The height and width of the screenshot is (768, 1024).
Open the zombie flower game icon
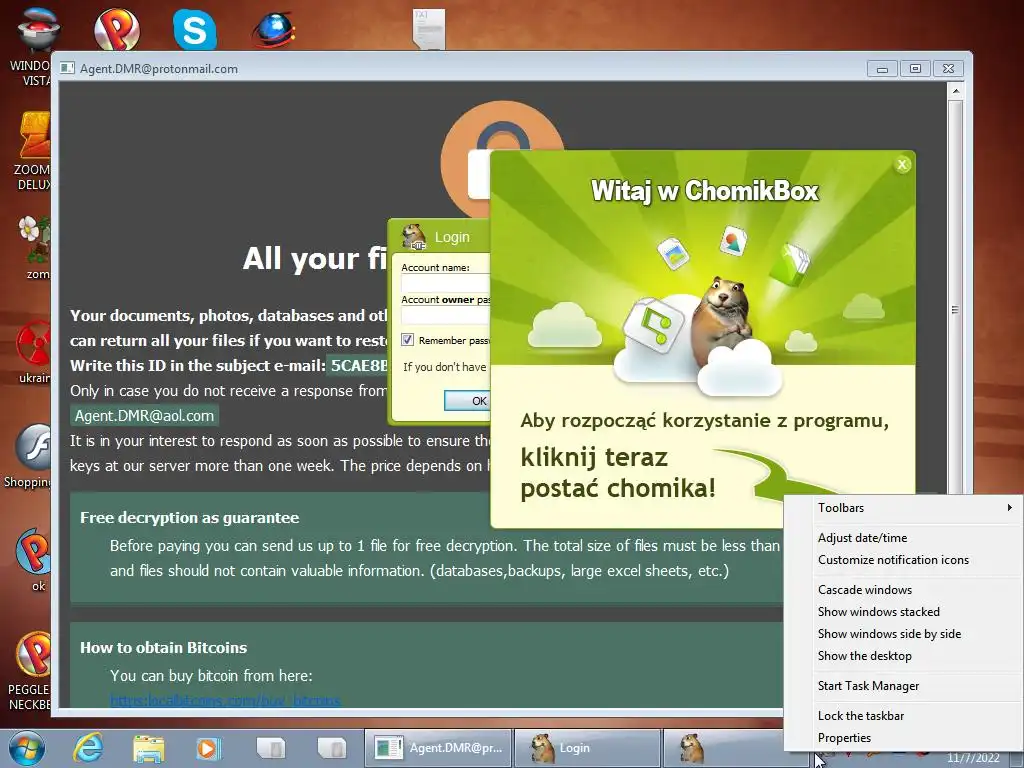click(x=34, y=248)
